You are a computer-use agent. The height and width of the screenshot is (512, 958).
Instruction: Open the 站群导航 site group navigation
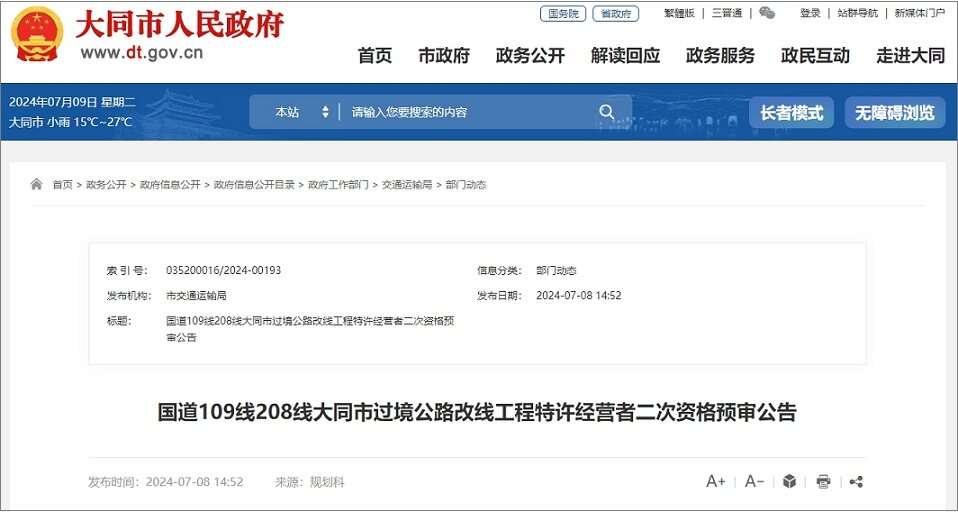point(857,13)
